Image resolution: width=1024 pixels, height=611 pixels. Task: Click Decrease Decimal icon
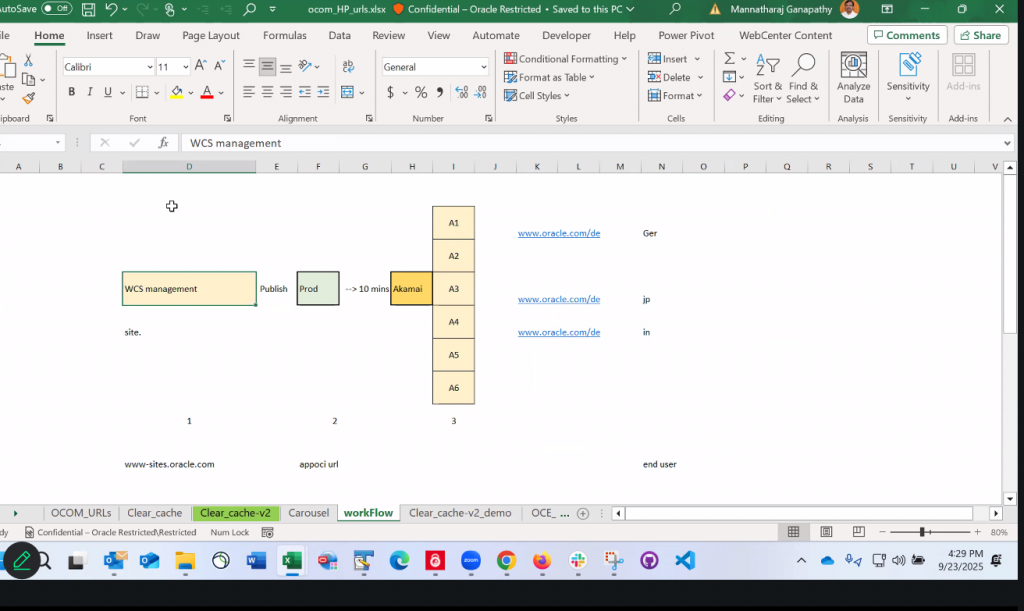click(x=481, y=92)
